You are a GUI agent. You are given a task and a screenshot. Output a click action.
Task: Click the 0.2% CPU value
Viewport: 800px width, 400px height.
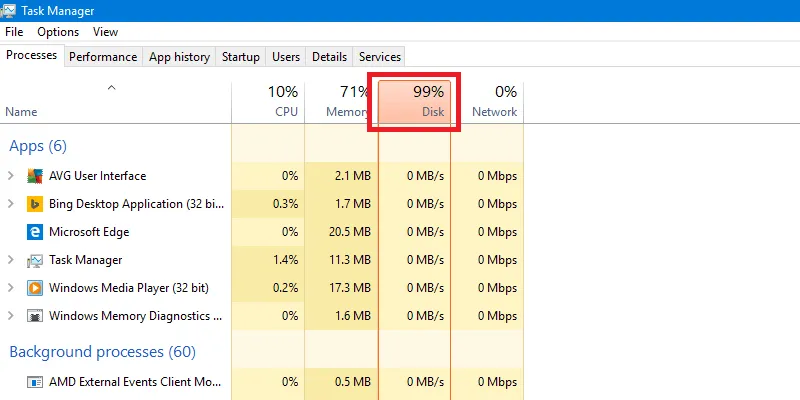(x=286, y=288)
